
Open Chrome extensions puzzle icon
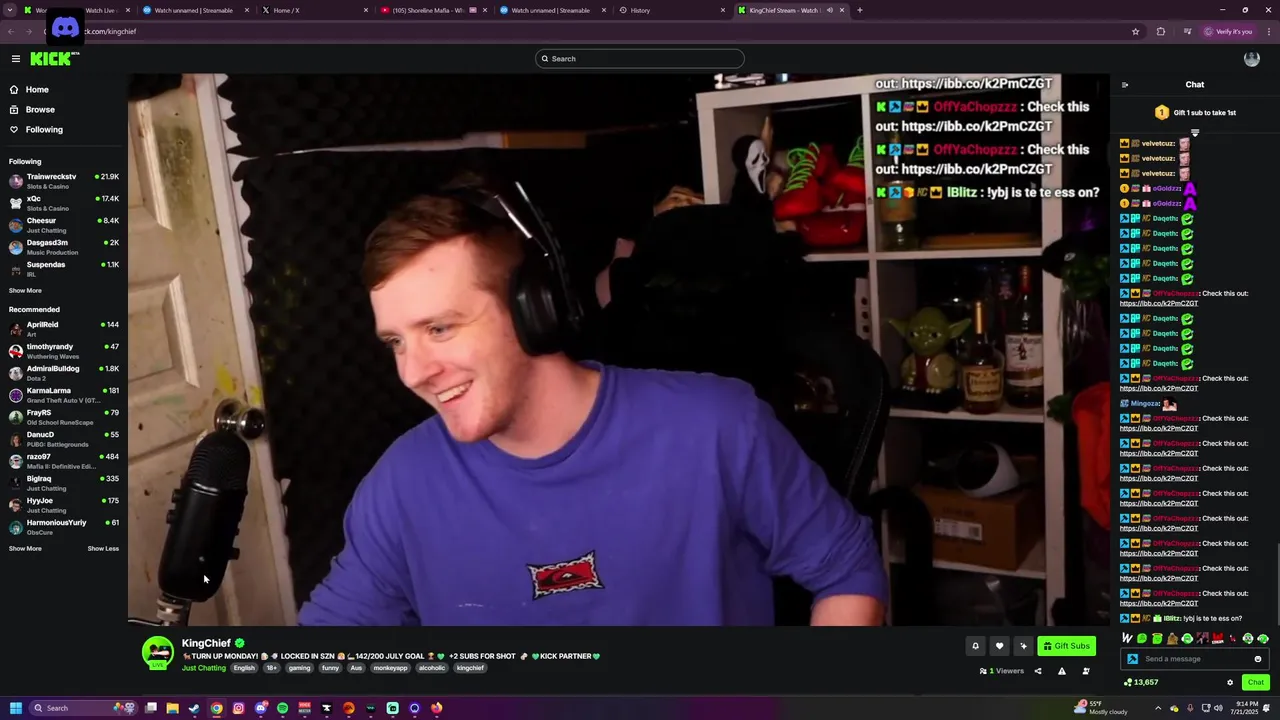(x=1161, y=31)
